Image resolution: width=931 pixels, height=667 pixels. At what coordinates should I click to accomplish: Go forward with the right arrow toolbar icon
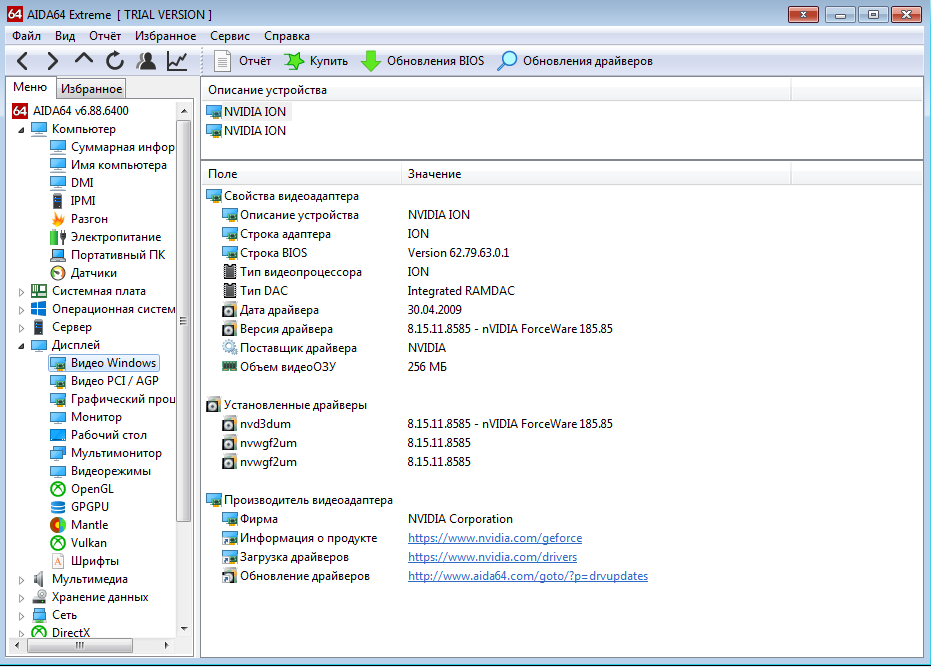coord(53,61)
